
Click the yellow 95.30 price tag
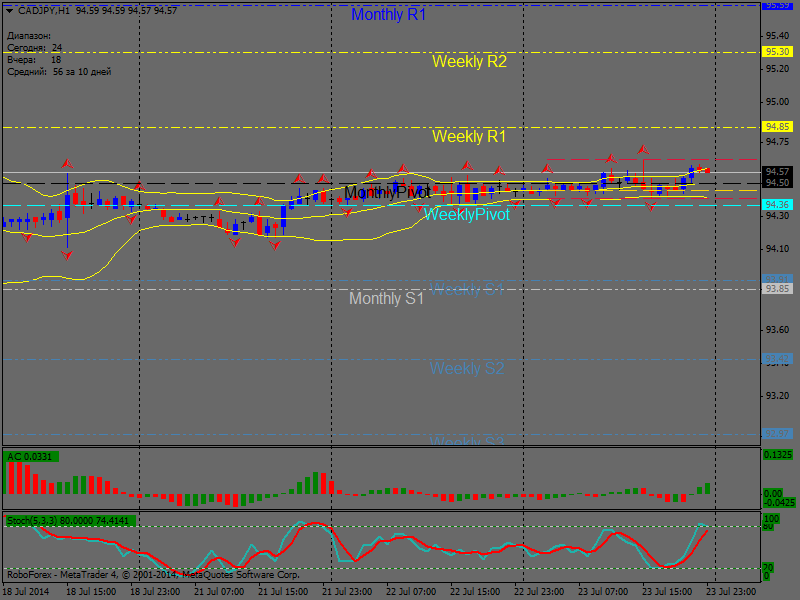click(777, 51)
